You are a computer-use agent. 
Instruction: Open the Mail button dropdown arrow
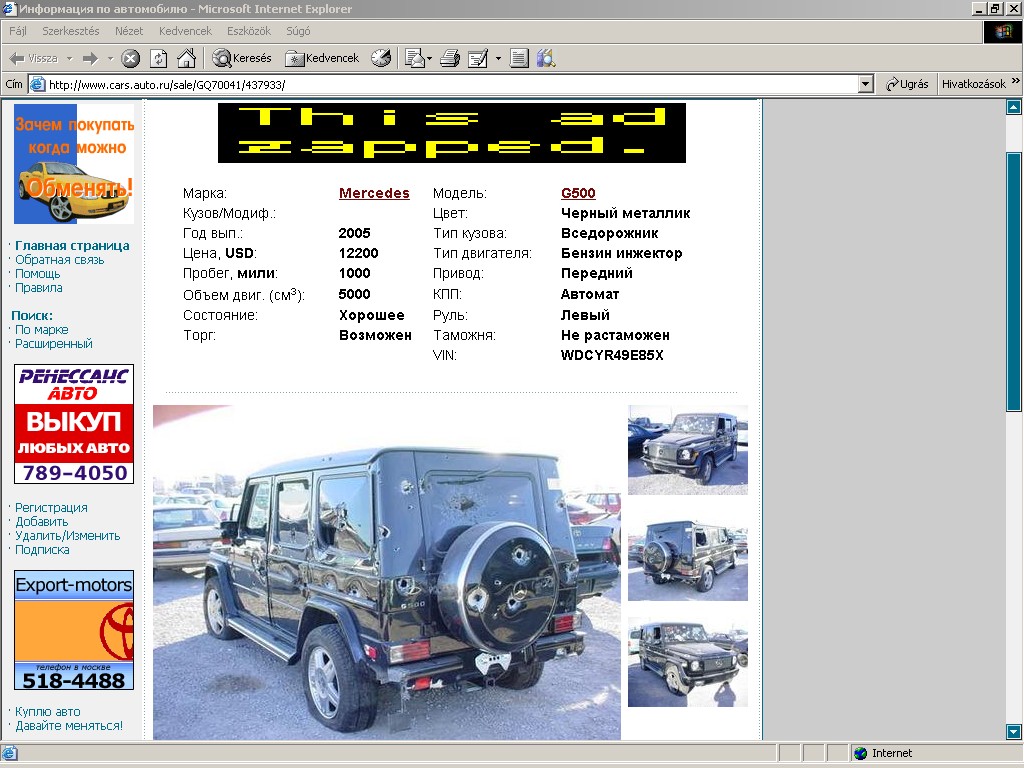[x=429, y=59]
